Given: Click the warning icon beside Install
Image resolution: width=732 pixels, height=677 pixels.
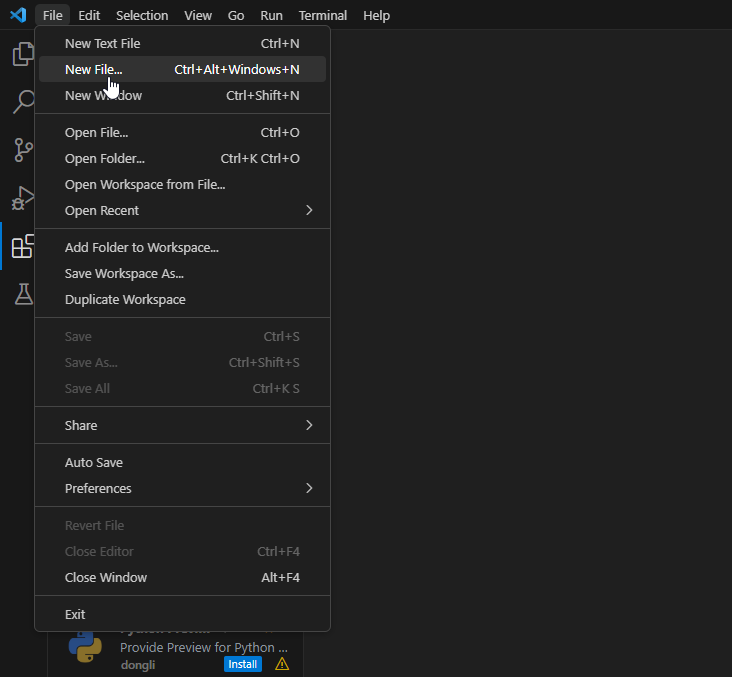Looking at the screenshot, I should tap(282, 664).
